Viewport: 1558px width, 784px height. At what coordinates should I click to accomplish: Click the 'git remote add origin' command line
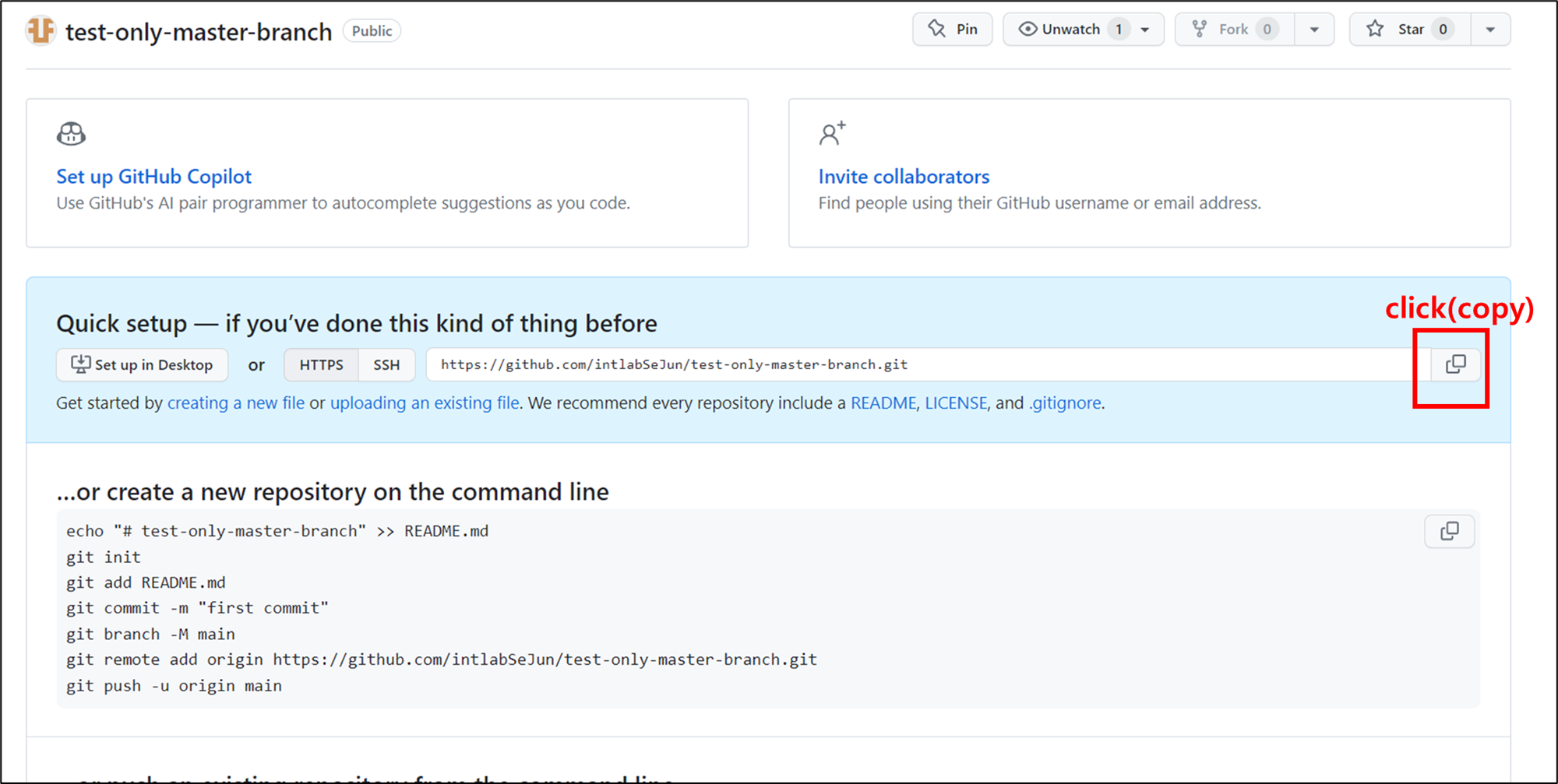pyautogui.click(x=442, y=660)
